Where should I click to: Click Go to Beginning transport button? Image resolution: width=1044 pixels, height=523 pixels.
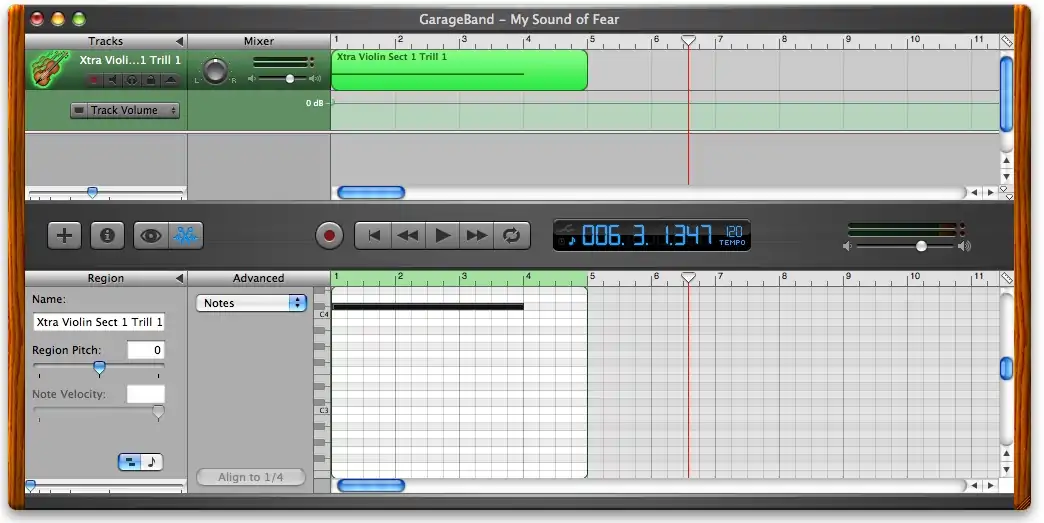[x=374, y=236]
